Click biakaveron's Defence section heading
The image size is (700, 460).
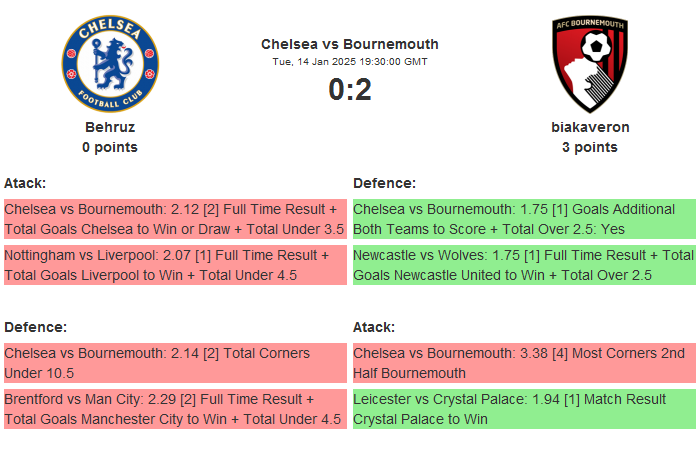tap(385, 183)
